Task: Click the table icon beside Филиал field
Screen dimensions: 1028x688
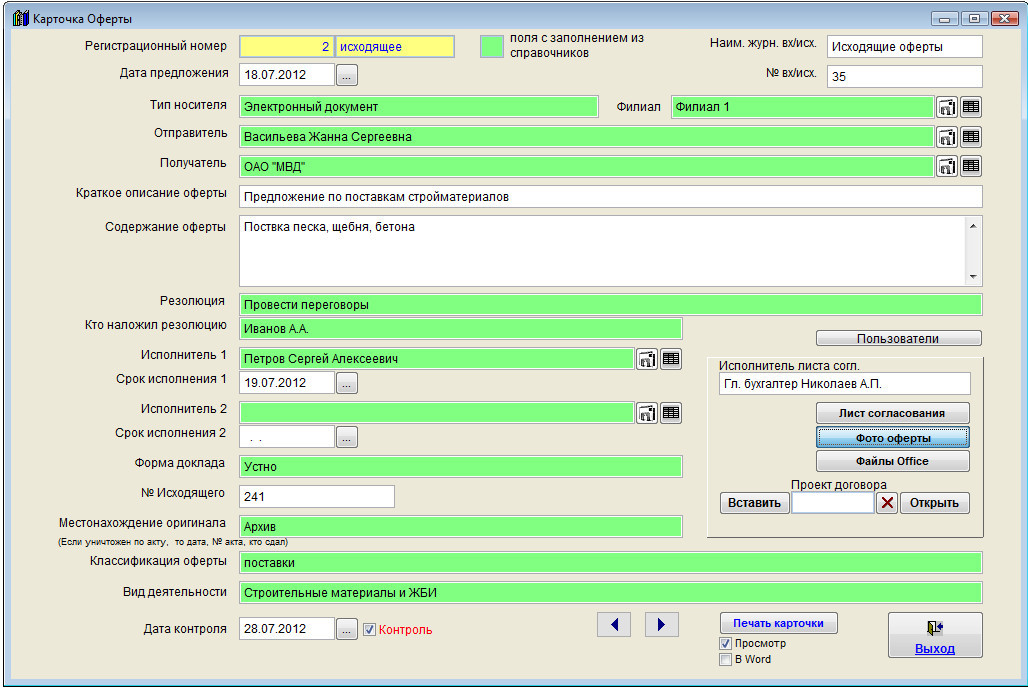Action: click(971, 107)
